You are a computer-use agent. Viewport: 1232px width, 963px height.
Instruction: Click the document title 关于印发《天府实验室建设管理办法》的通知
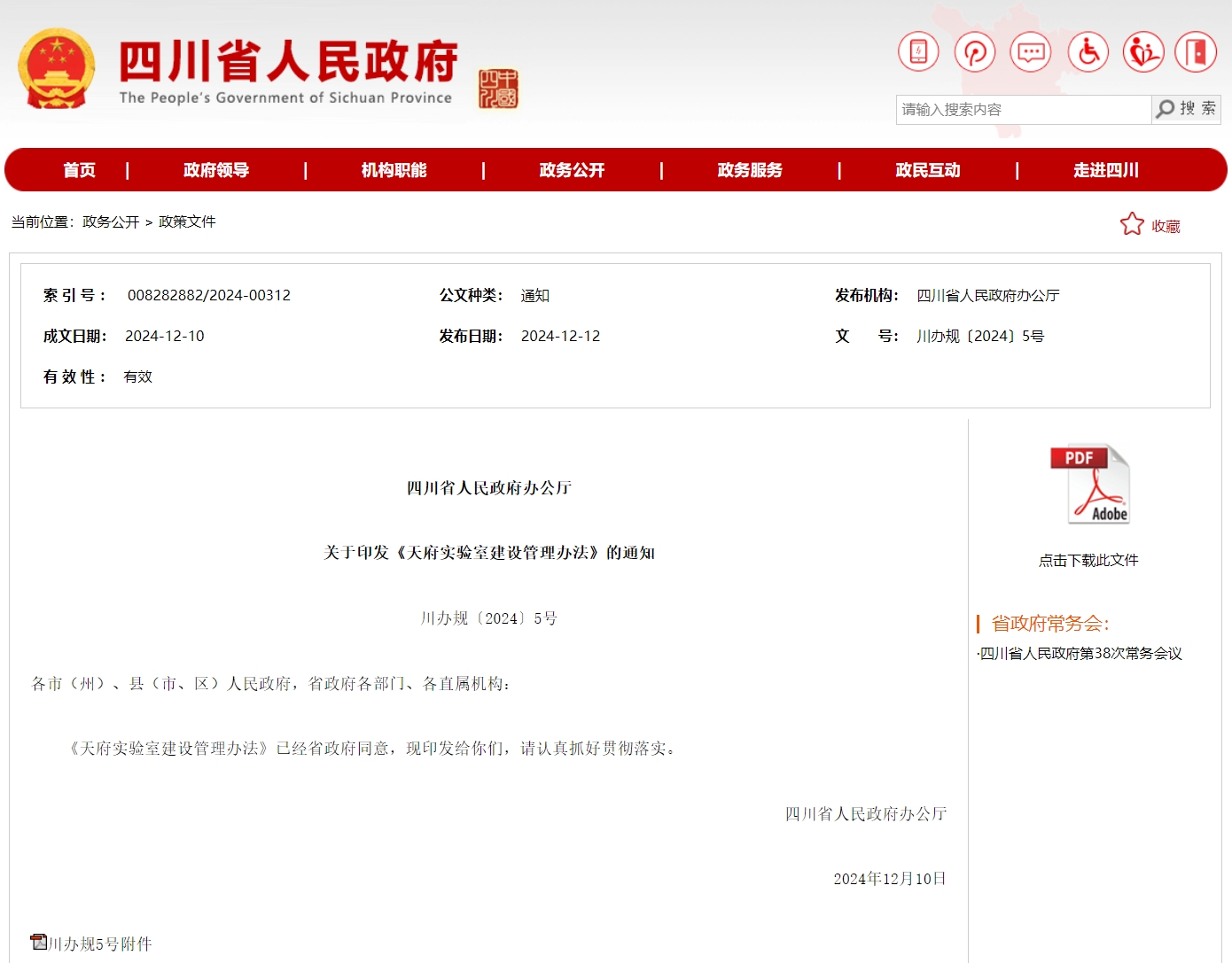pos(489,553)
